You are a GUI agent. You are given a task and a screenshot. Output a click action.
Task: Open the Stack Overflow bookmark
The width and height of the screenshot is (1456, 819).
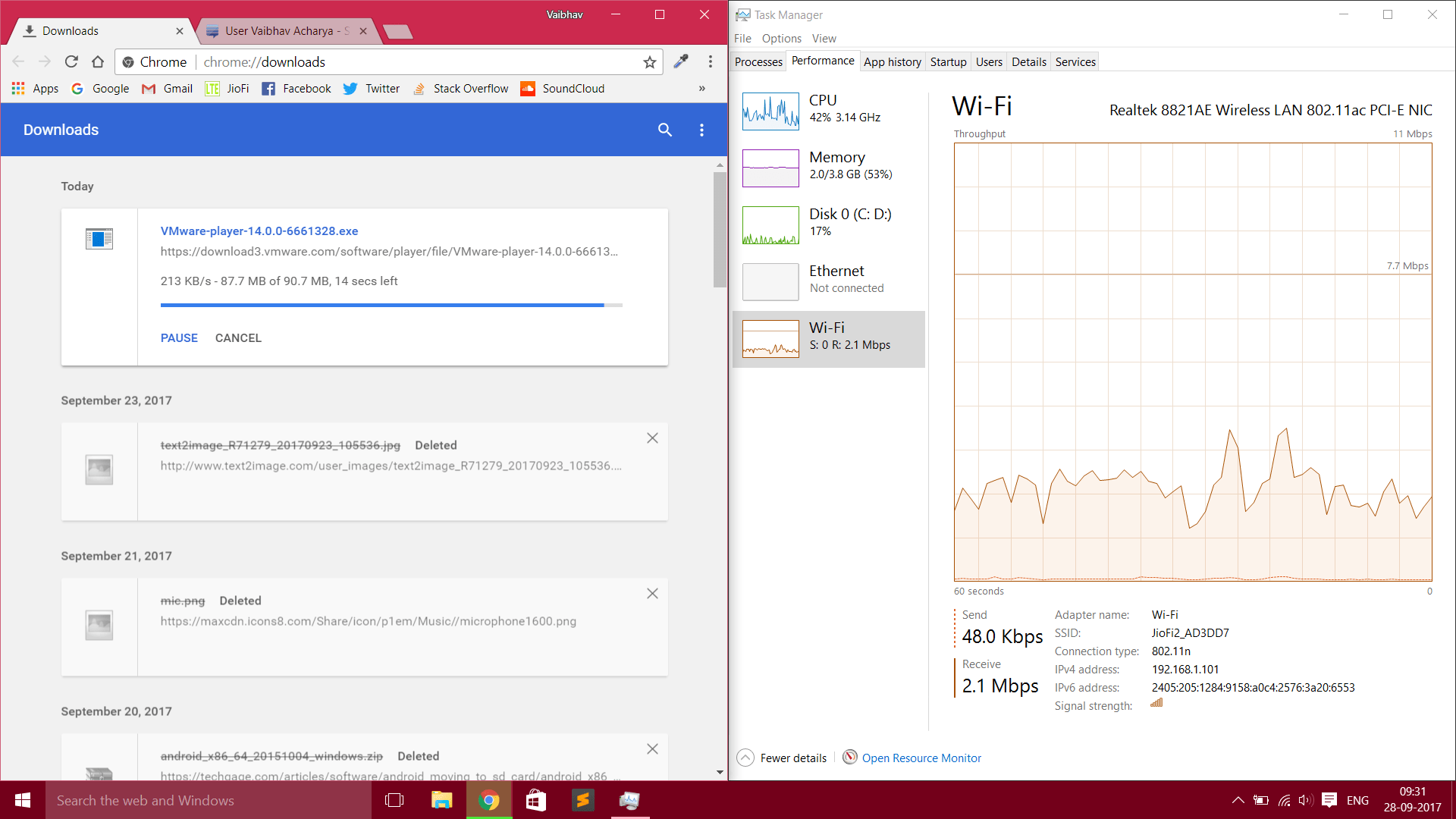pos(460,89)
